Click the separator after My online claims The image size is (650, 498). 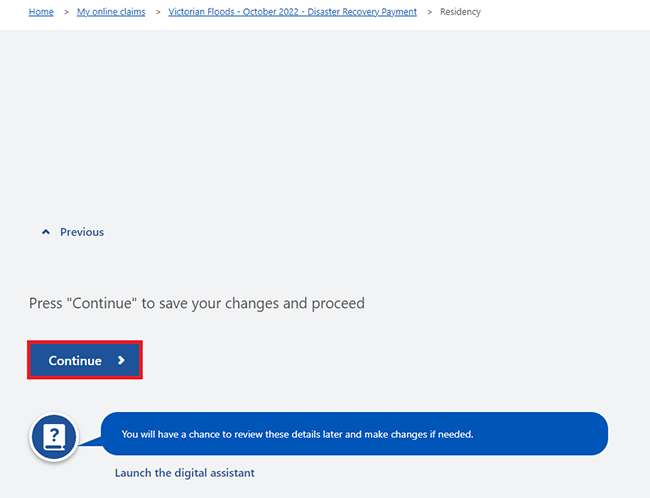(x=158, y=12)
